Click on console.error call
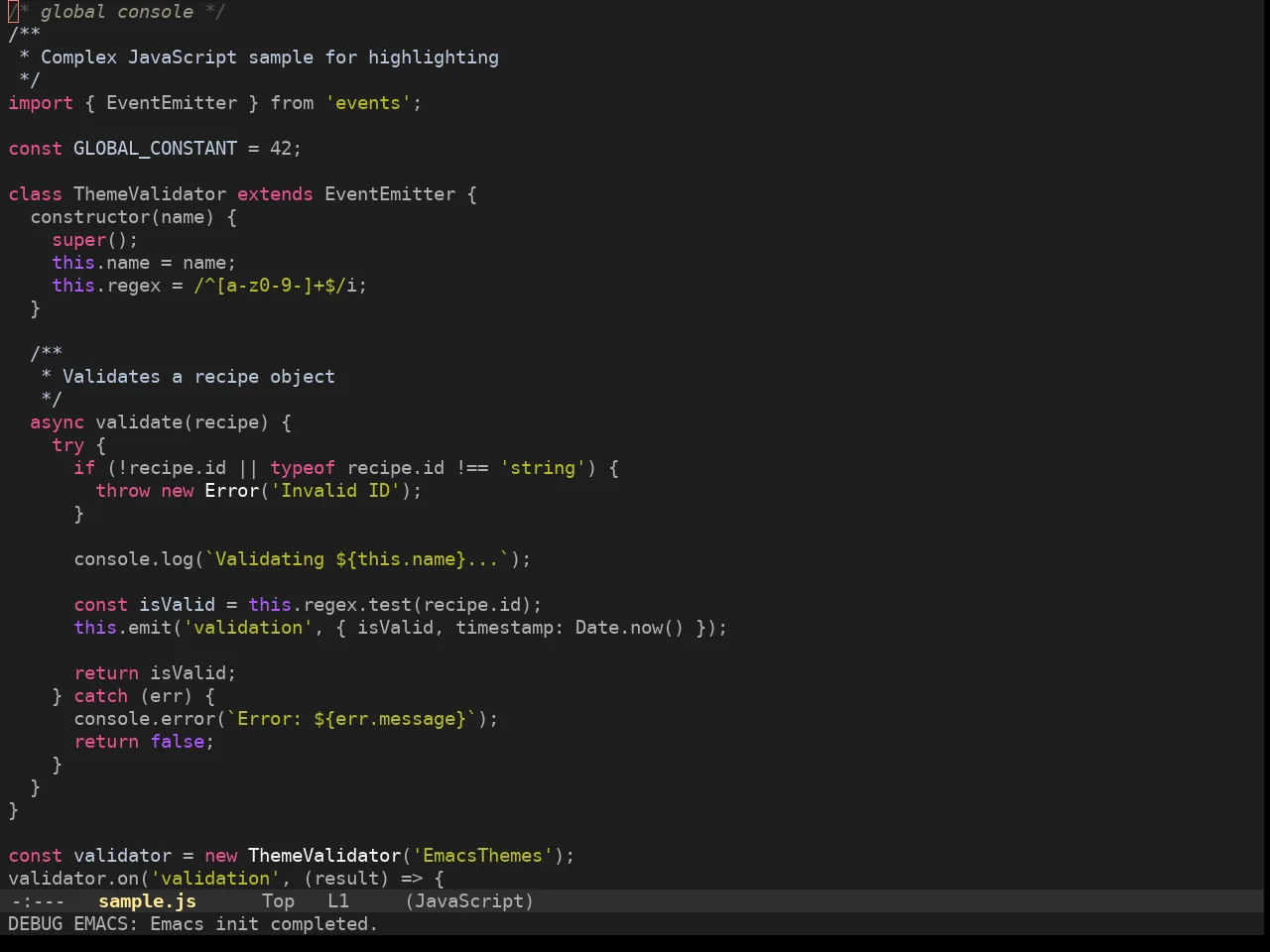The width and height of the screenshot is (1270, 952). click(144, 719)
